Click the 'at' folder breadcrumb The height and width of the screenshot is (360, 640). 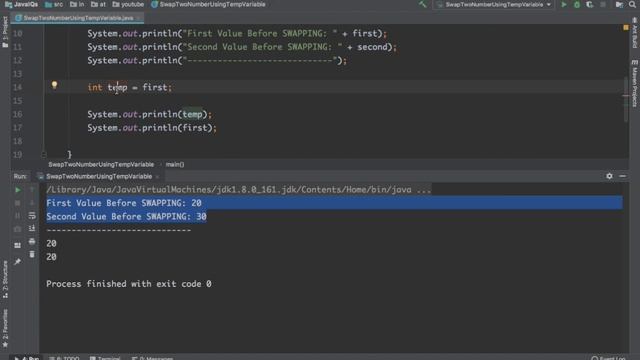[98, 4]
